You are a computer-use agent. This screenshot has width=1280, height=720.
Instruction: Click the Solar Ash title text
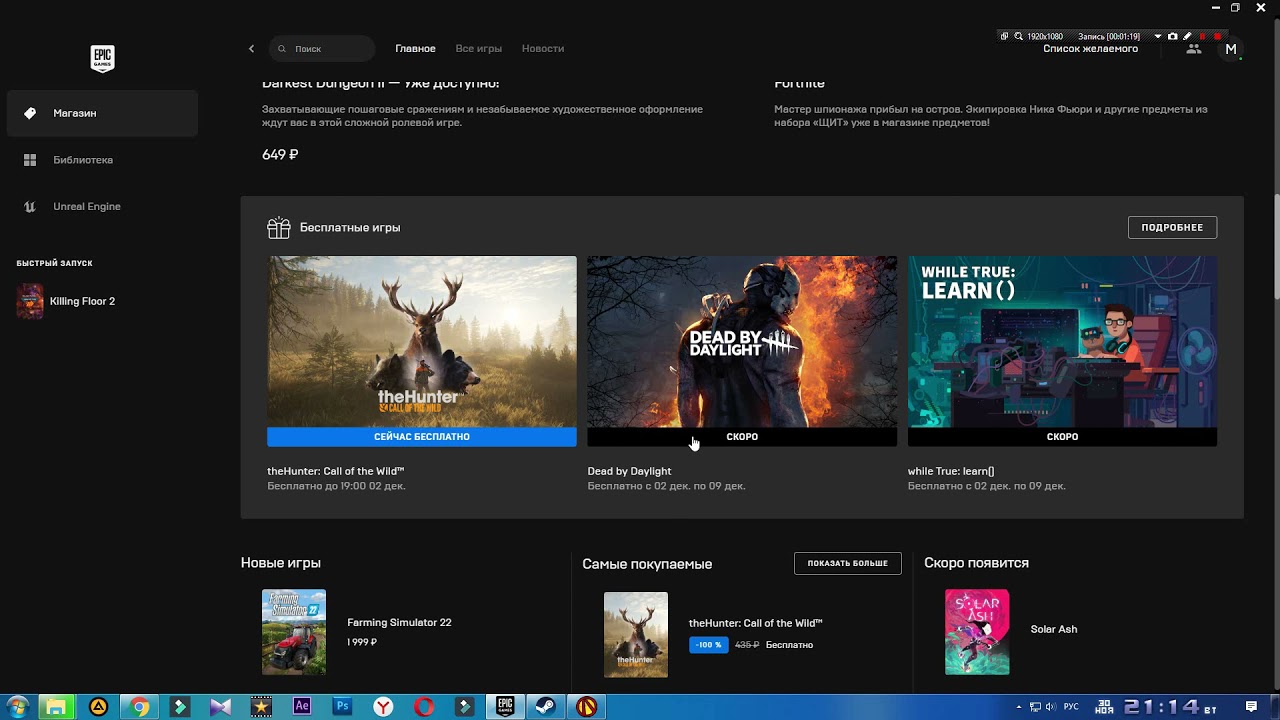[x=1054, y=629]
